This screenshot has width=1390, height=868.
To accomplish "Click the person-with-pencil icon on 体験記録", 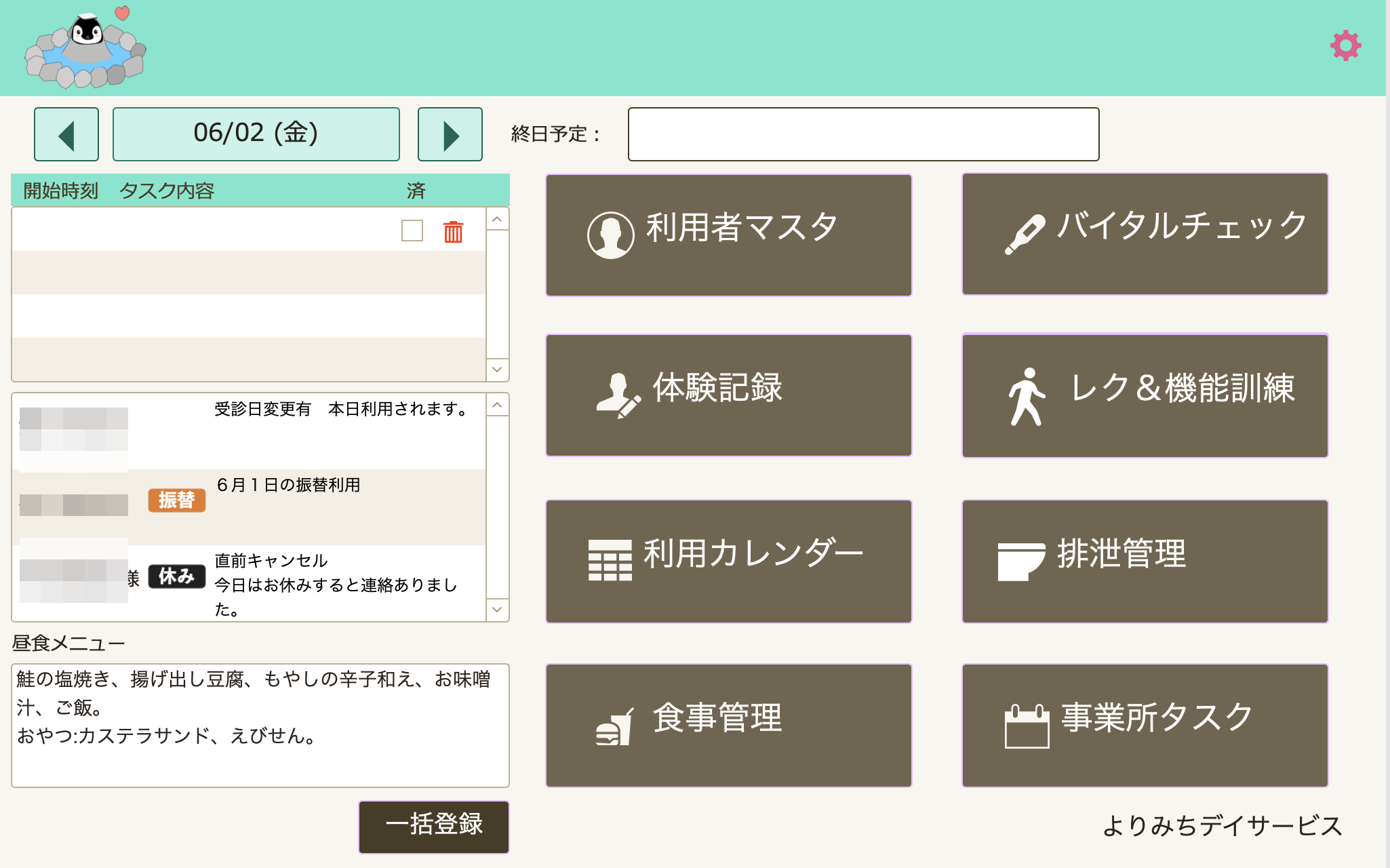I will (618, 395).
